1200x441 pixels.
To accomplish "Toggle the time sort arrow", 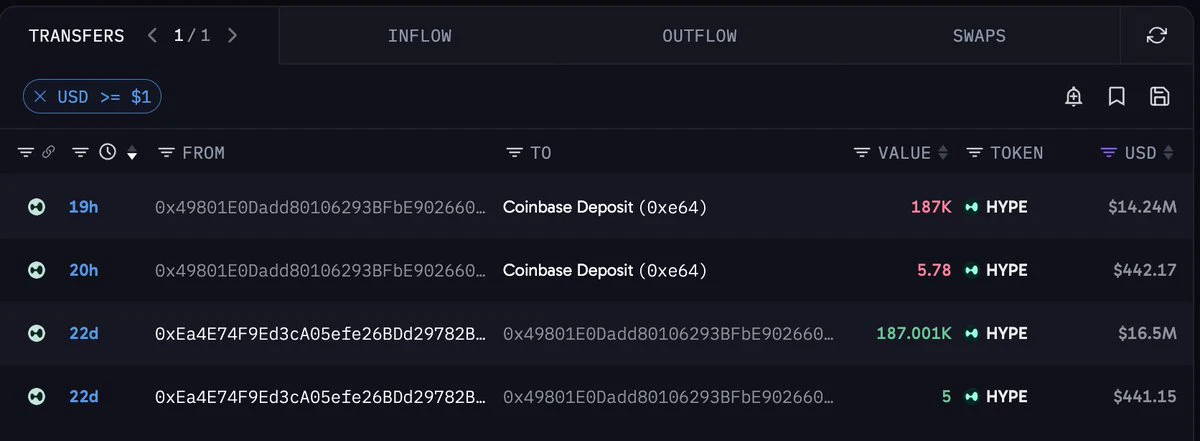I will tap(132, 154).
